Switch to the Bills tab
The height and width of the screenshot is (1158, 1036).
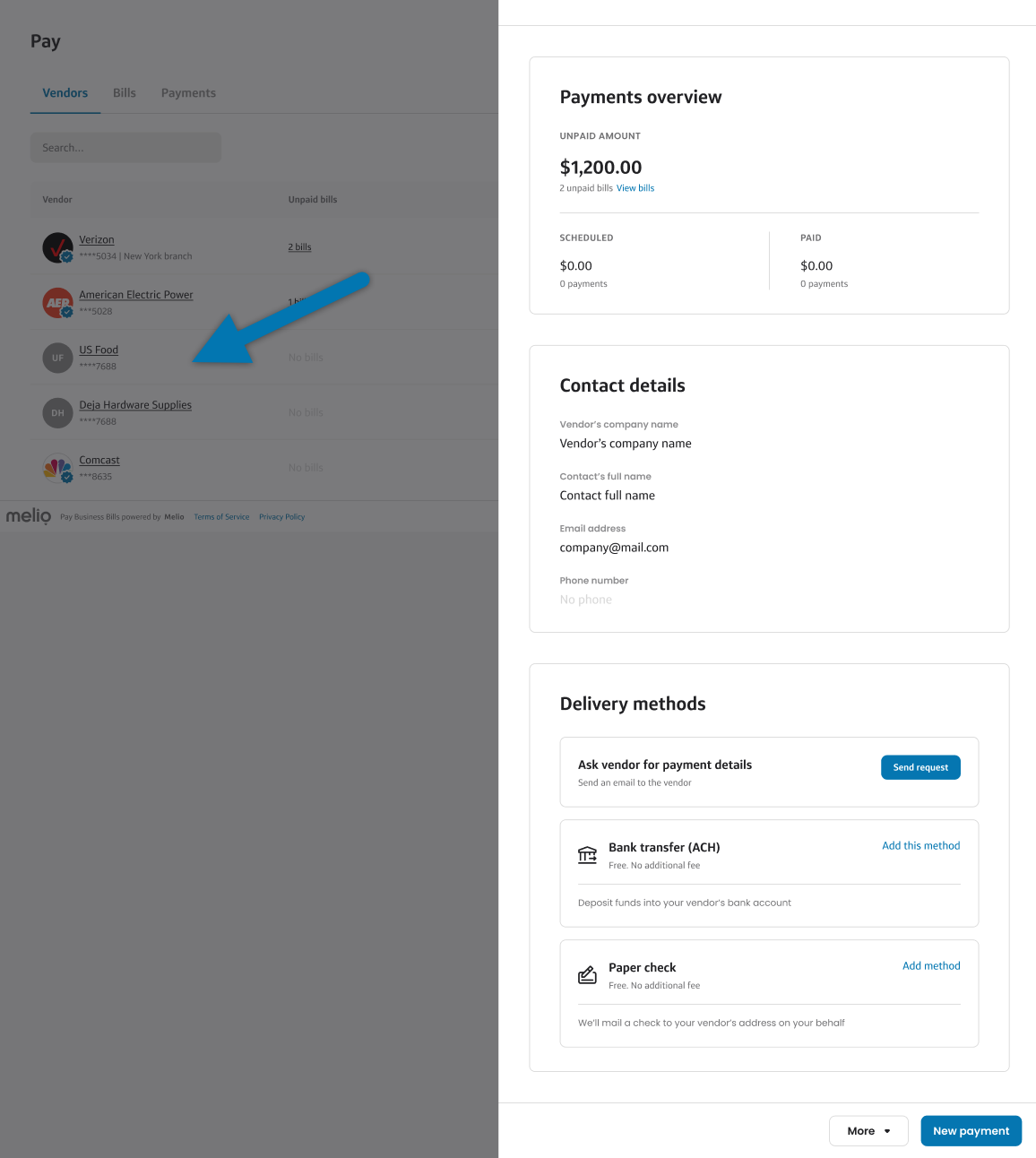click(x=125, y=93)
